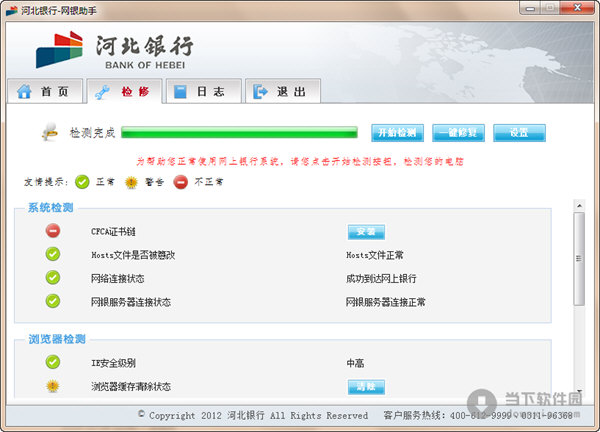Click the green check beside Hosts文件是否被篡改
Image resolution: width=600 pixels, height=432 pixels.
53,254
